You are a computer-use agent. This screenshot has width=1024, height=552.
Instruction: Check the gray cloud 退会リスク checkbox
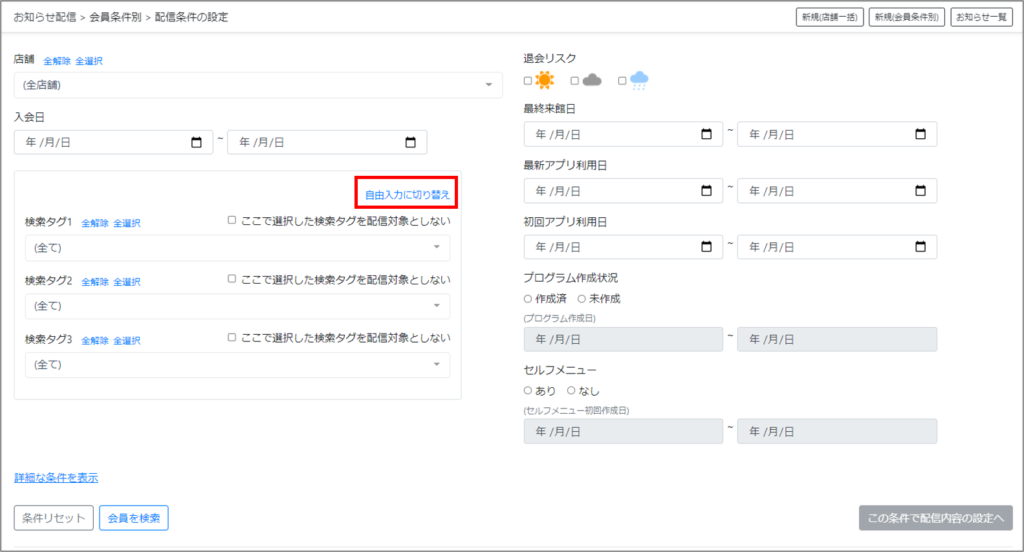tap(574, 81)
